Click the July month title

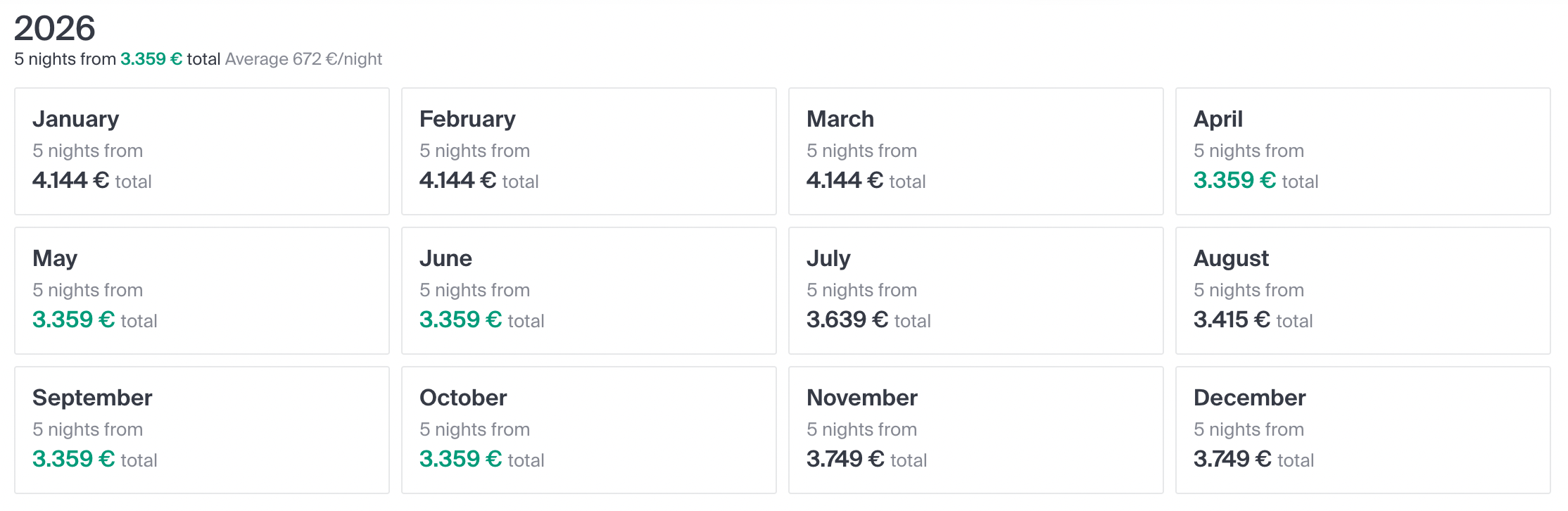pyautogui.click(x=828, y=258)
